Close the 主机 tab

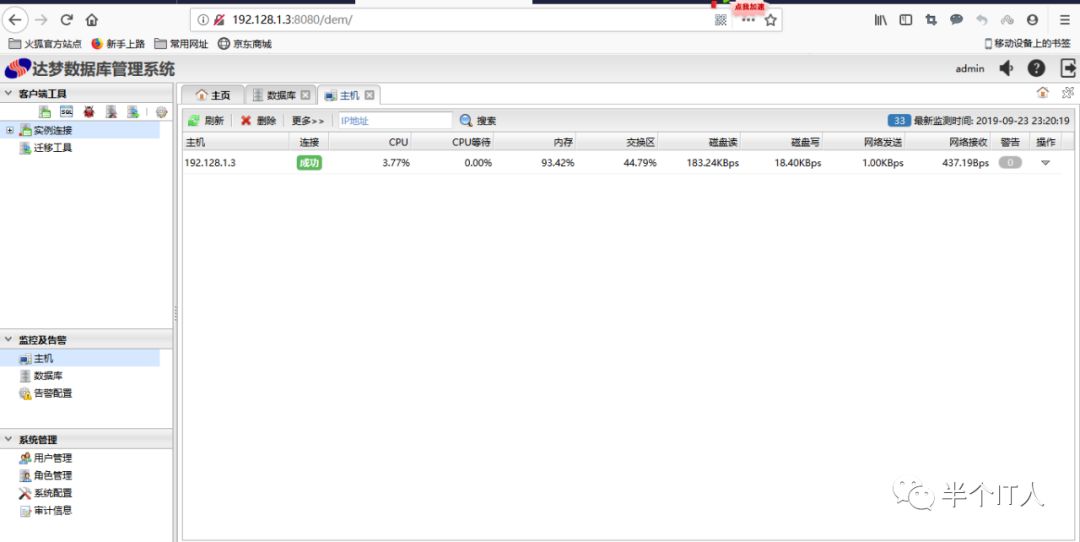click(x=370, y=95)
